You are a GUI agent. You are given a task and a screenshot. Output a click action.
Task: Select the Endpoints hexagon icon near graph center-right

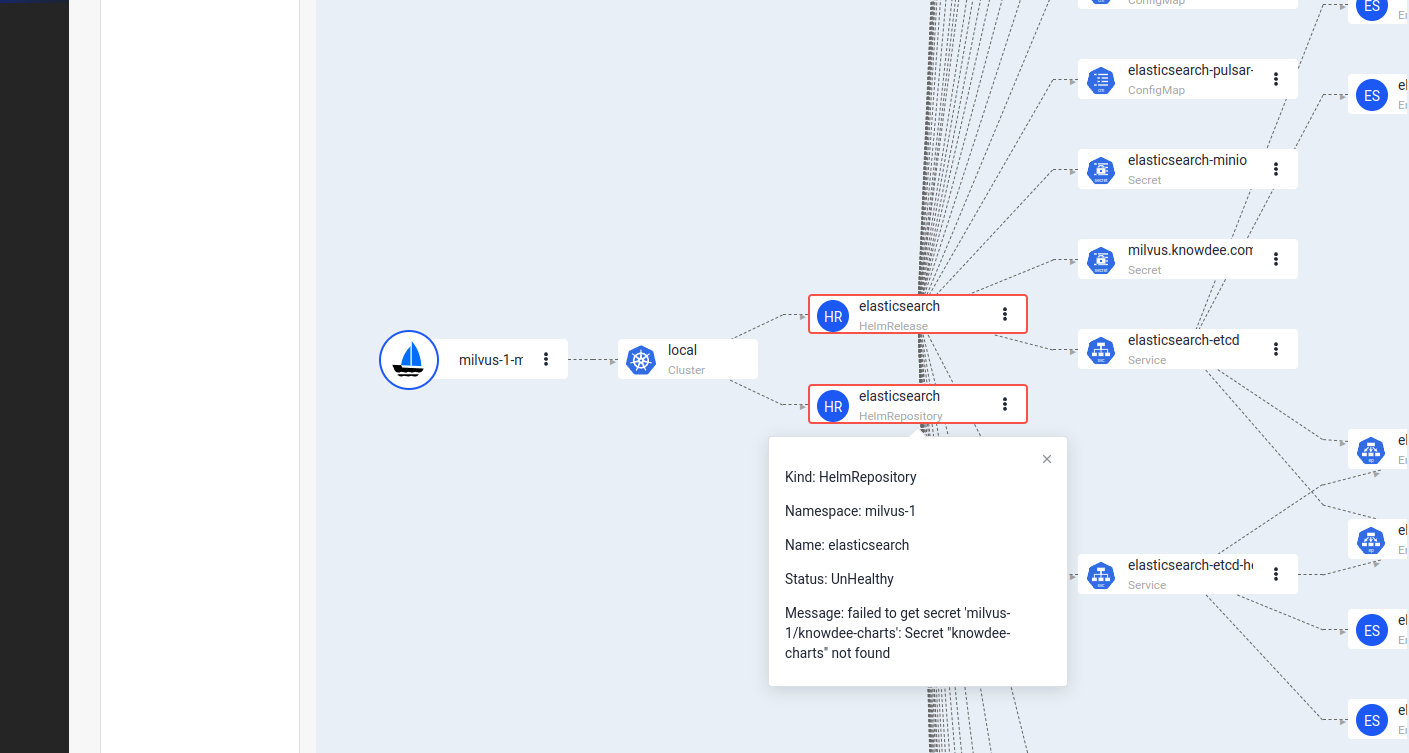pos(1370,450)
